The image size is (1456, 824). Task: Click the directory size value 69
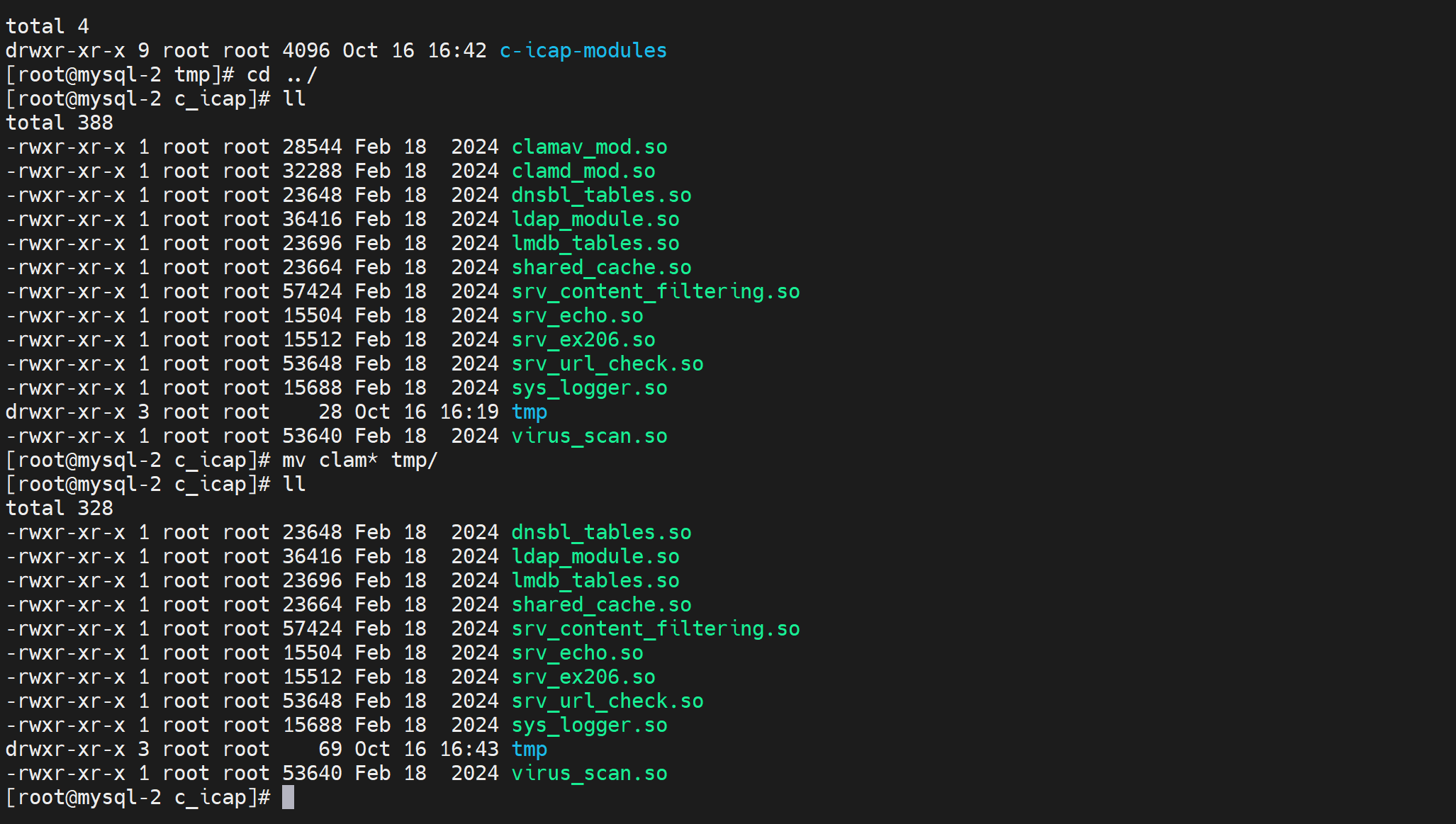click(x=330, y=750)
